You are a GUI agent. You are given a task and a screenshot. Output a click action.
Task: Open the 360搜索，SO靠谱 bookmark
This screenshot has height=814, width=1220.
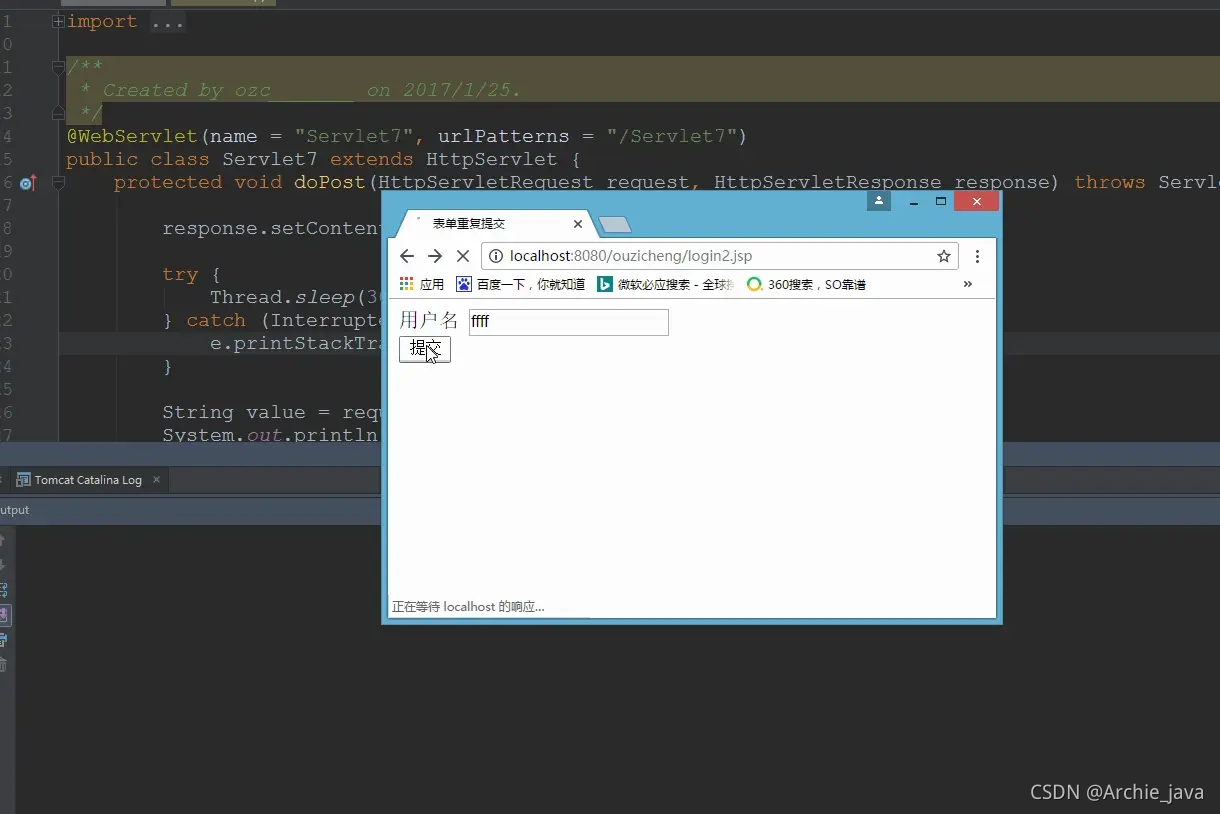coord(806,284)
